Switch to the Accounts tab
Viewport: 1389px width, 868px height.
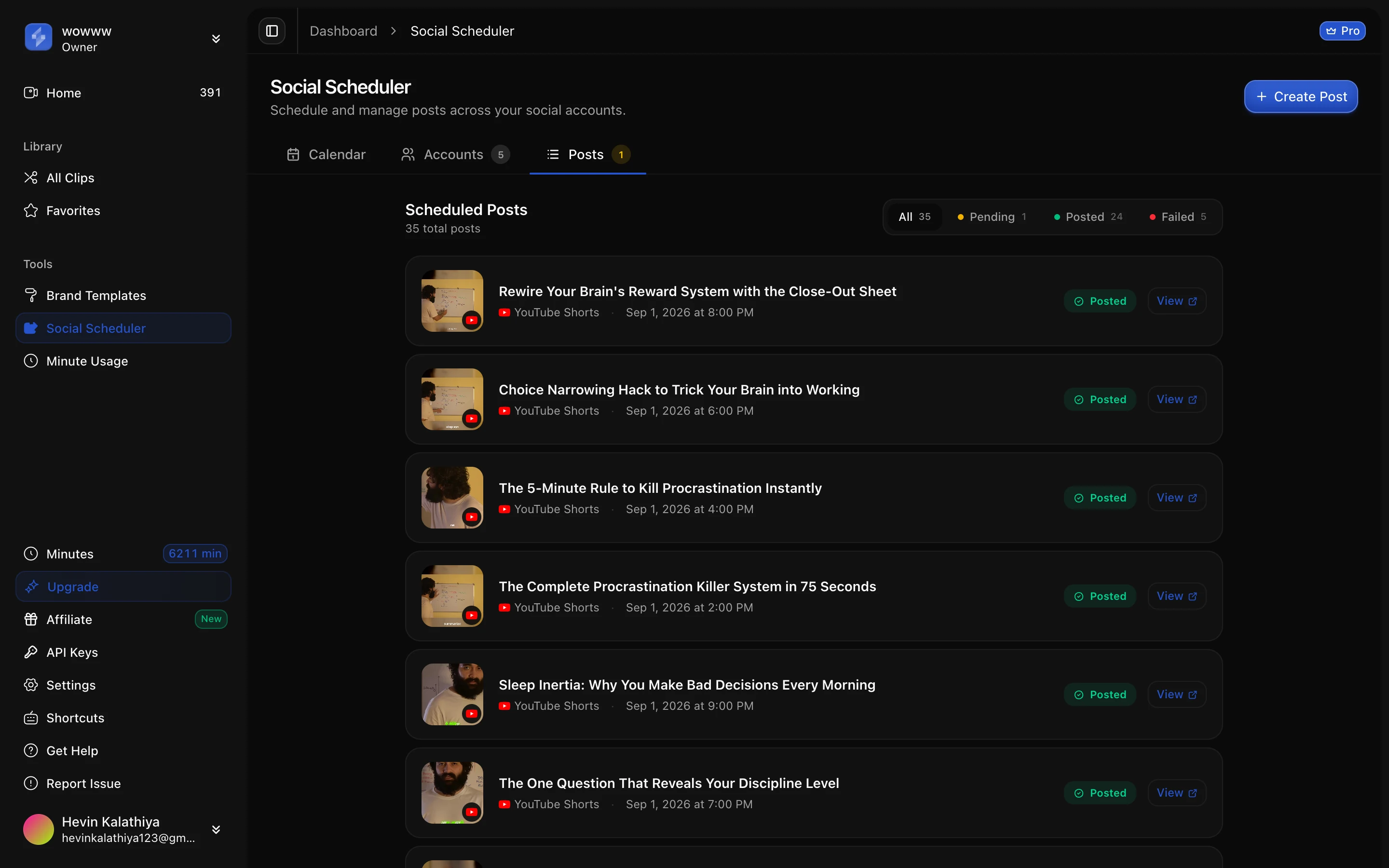coord(455,154)
